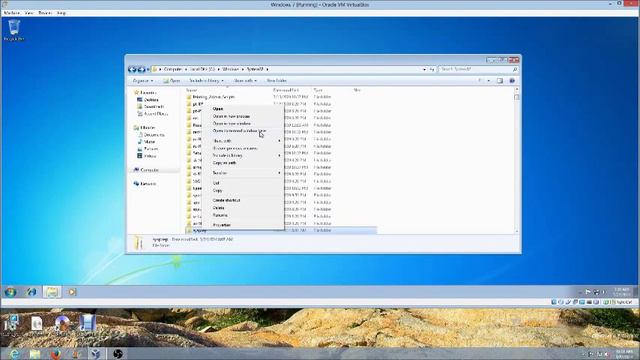Click the address bar refresh button
This screenshot has height=360, width=640.
[x=432, y=69]
